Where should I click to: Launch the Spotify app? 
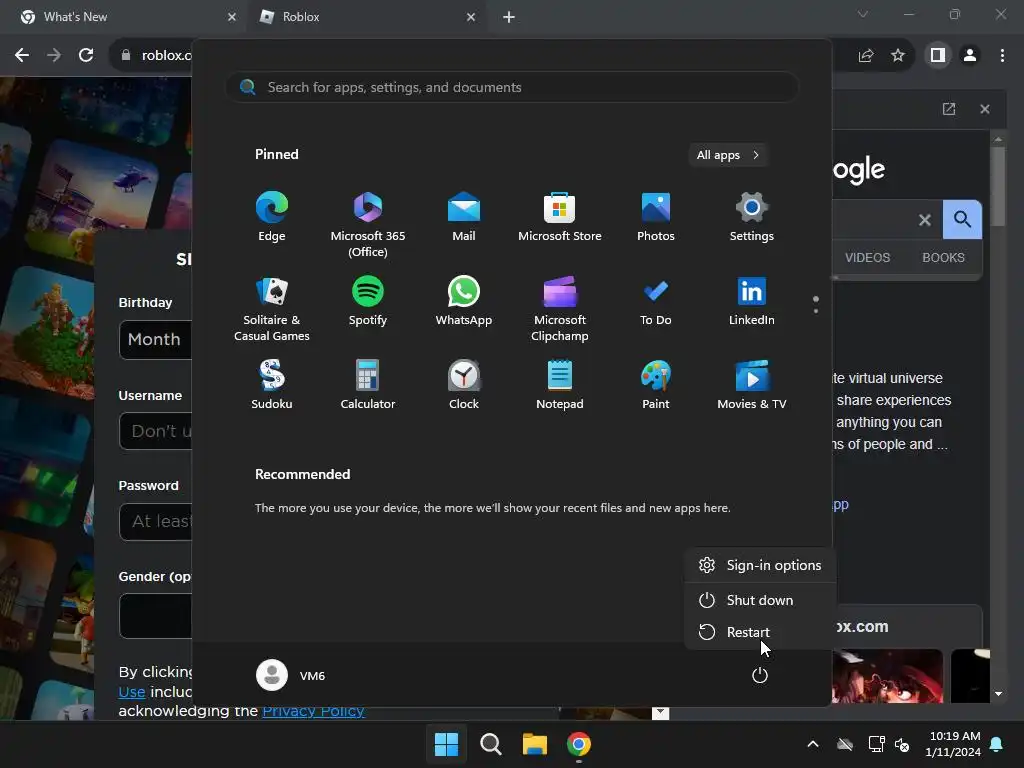(x=368, y=301)
